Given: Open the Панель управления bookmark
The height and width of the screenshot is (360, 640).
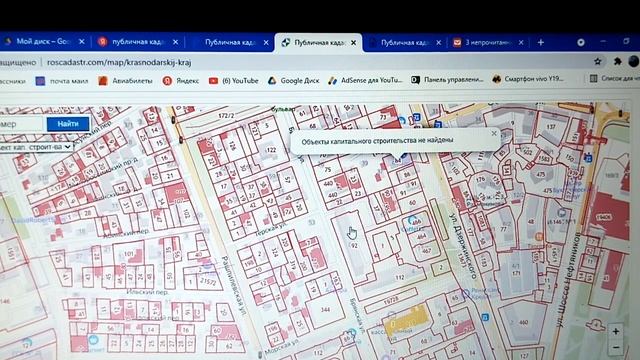Looking at the screenshot, I should (x=447, y=80).
